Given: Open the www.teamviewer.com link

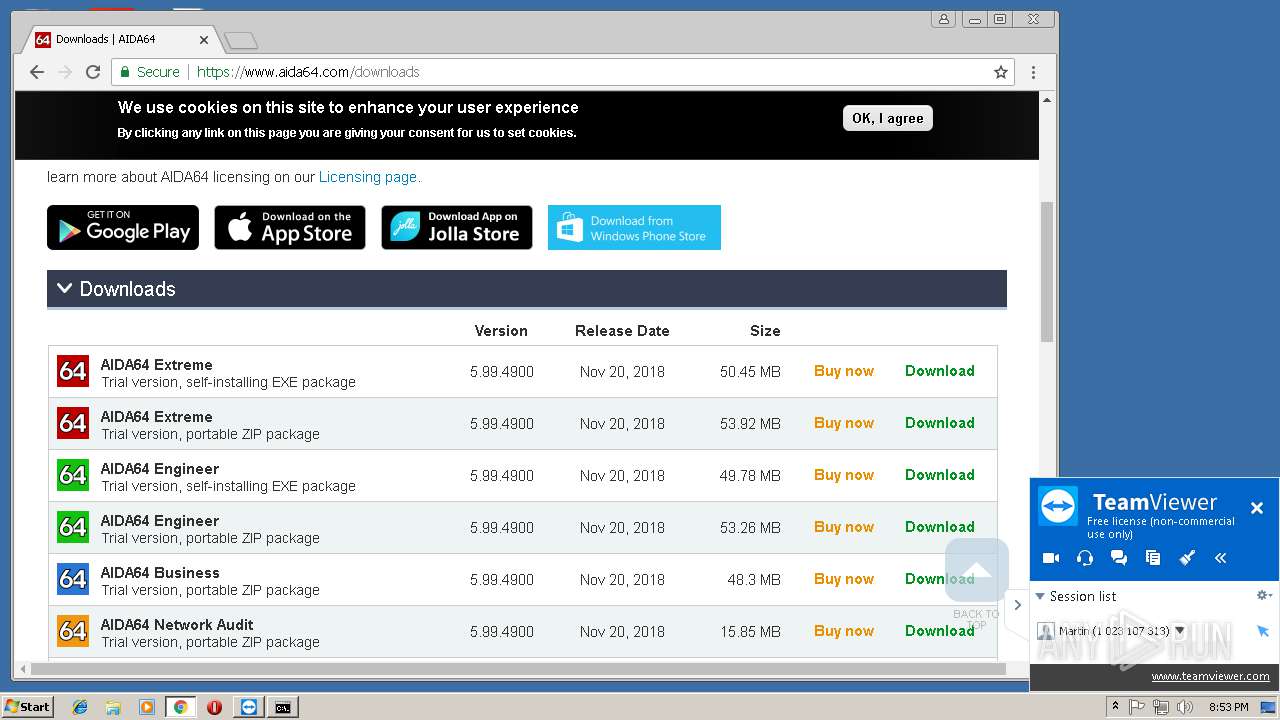Looking at the screenshot, I should 1210,676.
